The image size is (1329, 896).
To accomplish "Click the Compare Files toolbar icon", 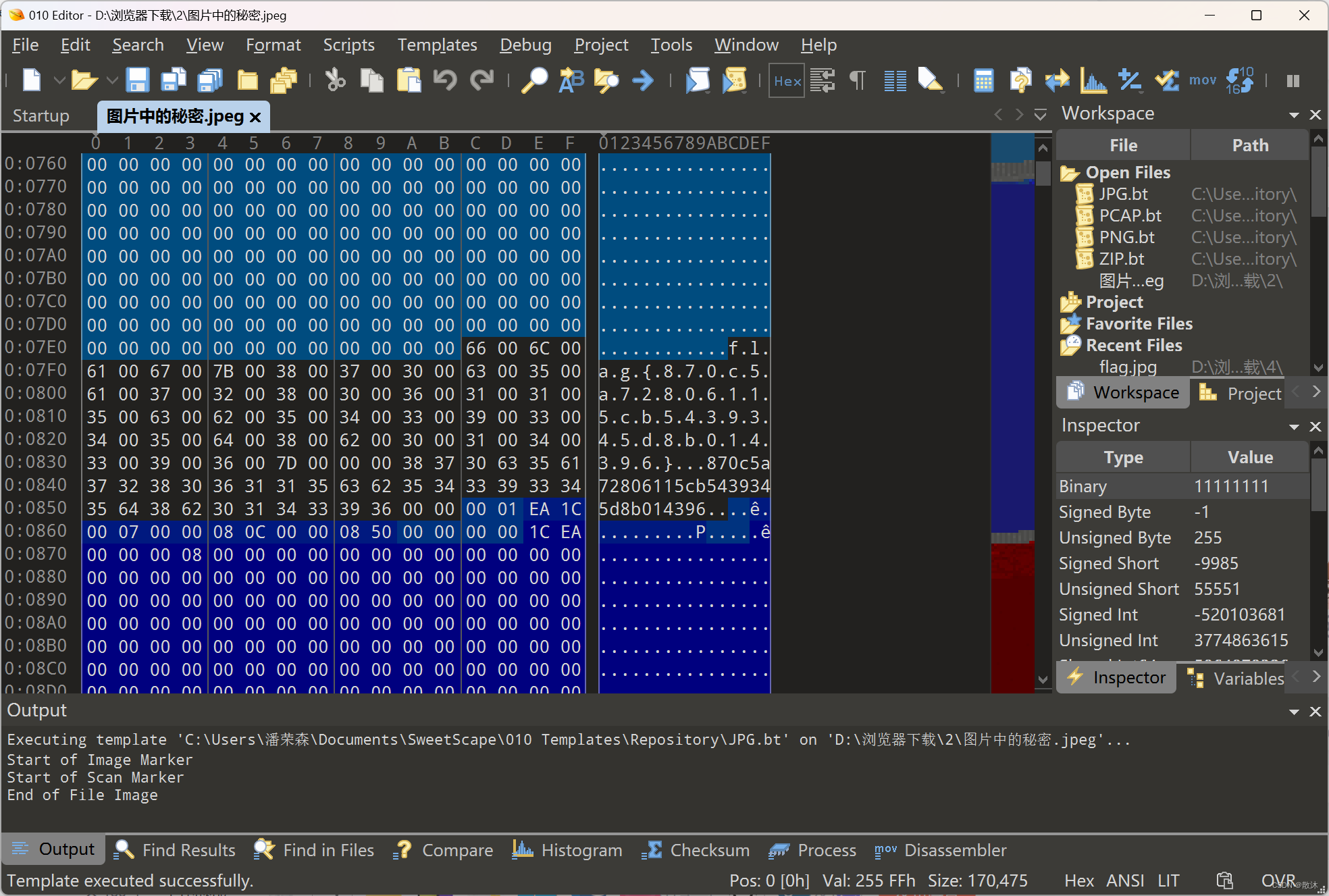I will [1020, 80].
